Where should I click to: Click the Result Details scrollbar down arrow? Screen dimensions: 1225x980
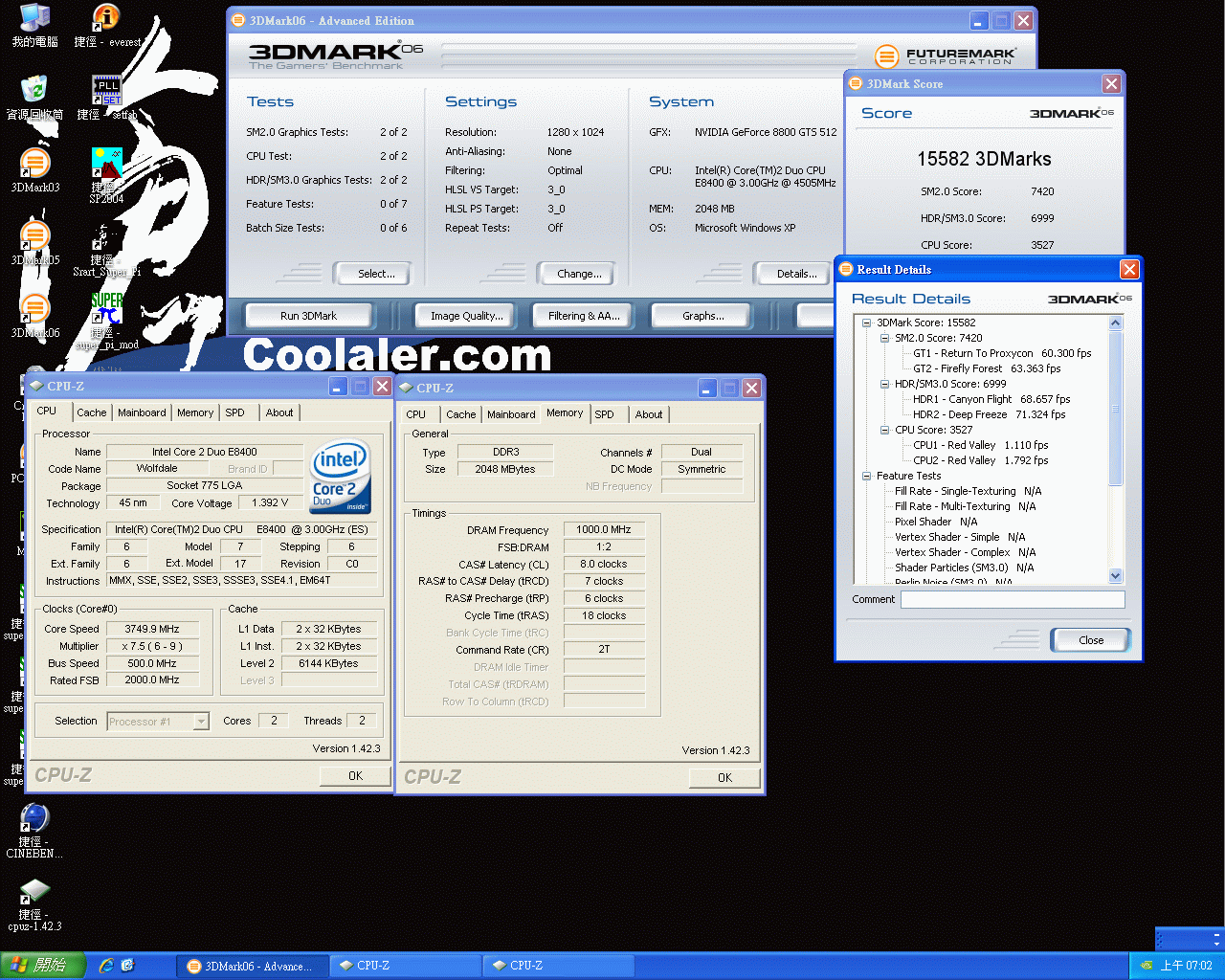[x=1115, y=575]
